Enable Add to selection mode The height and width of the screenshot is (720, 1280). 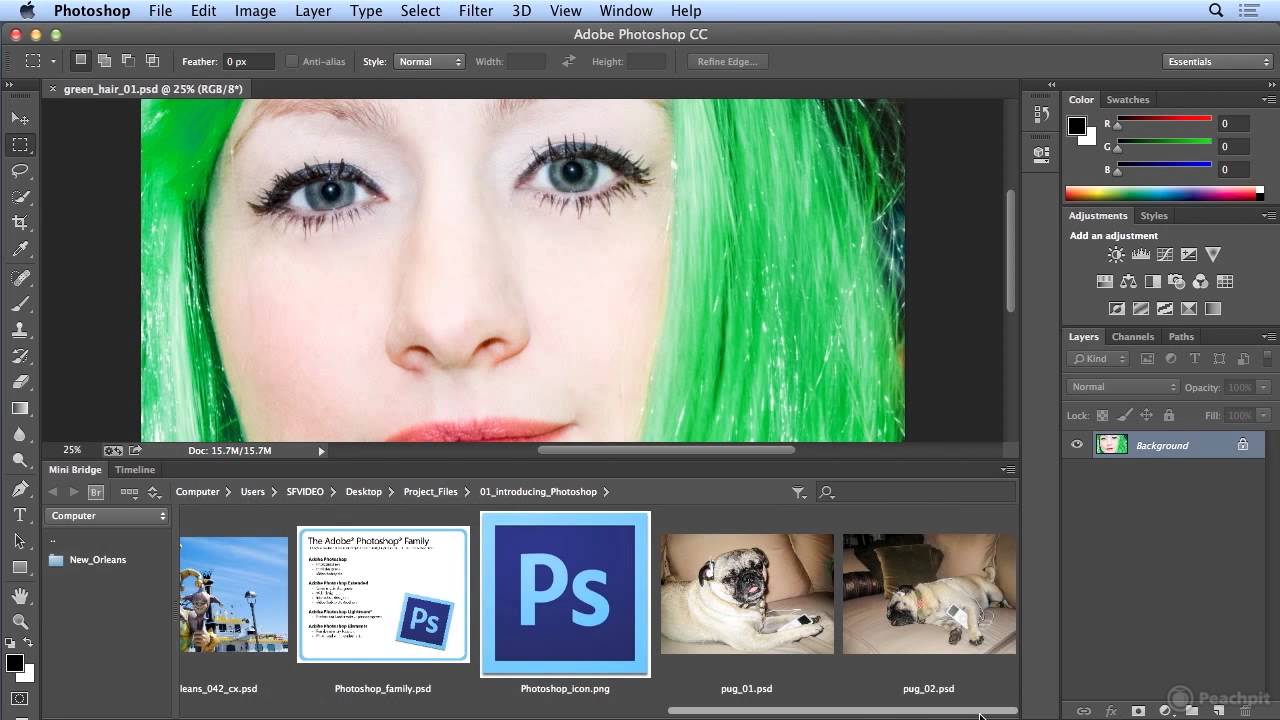pos(104,61)
